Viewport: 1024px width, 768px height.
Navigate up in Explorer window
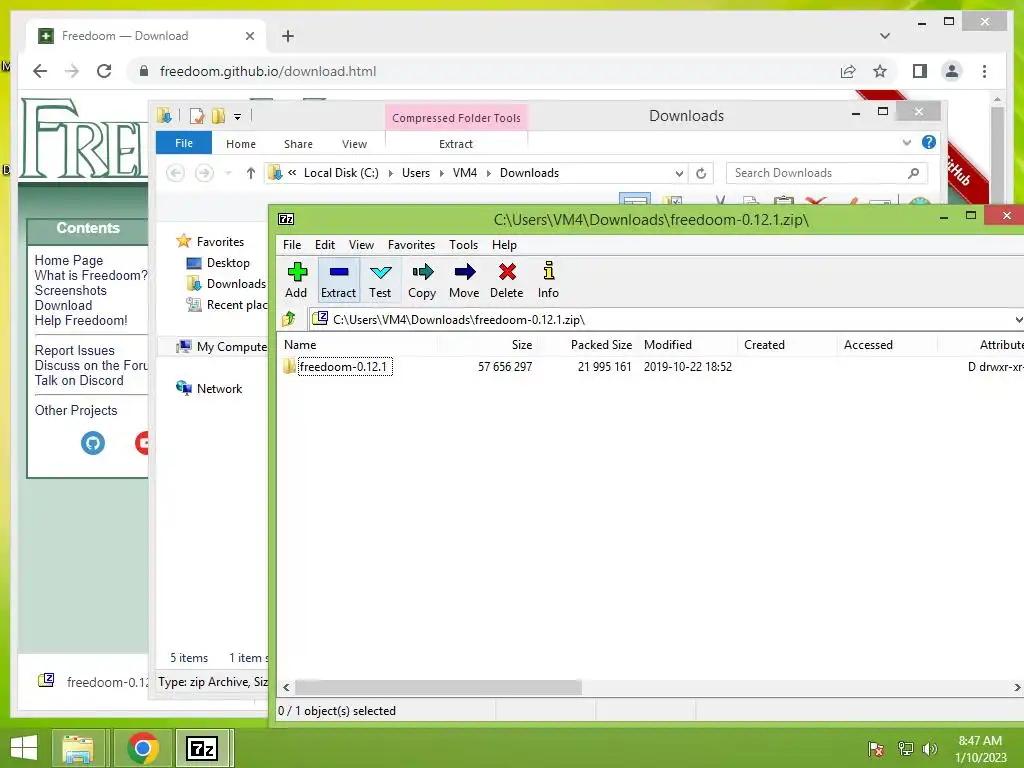pos(251,173)
